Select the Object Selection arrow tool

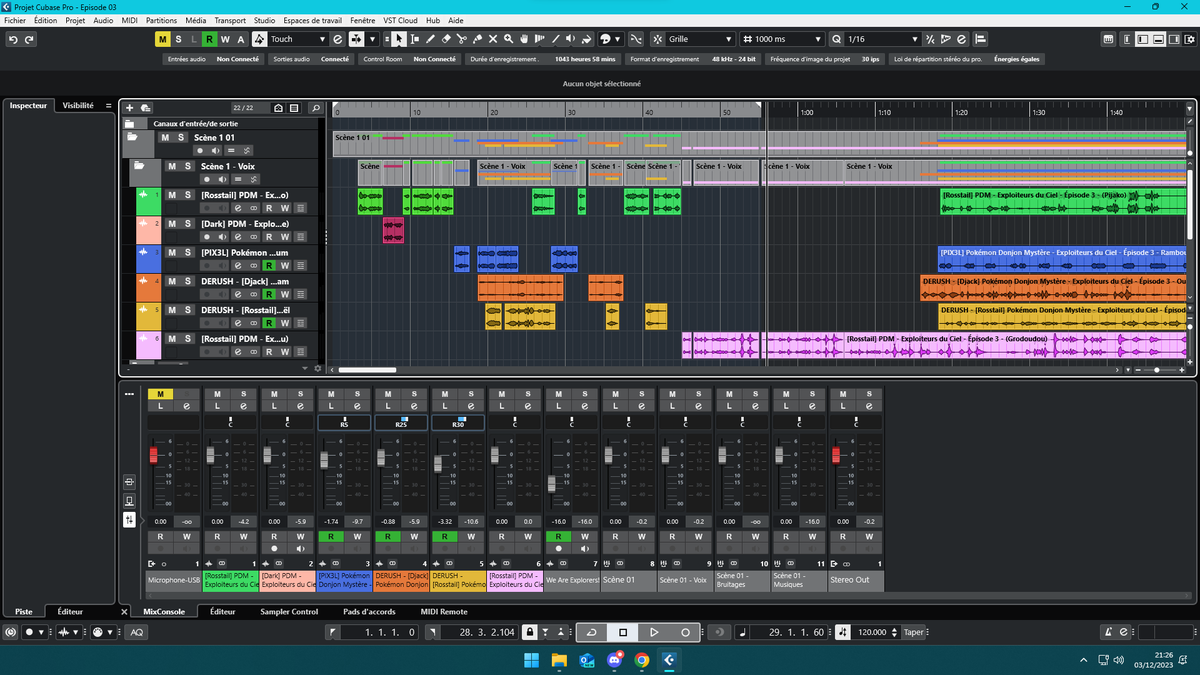pyautogui.click(x=399, y=39)
